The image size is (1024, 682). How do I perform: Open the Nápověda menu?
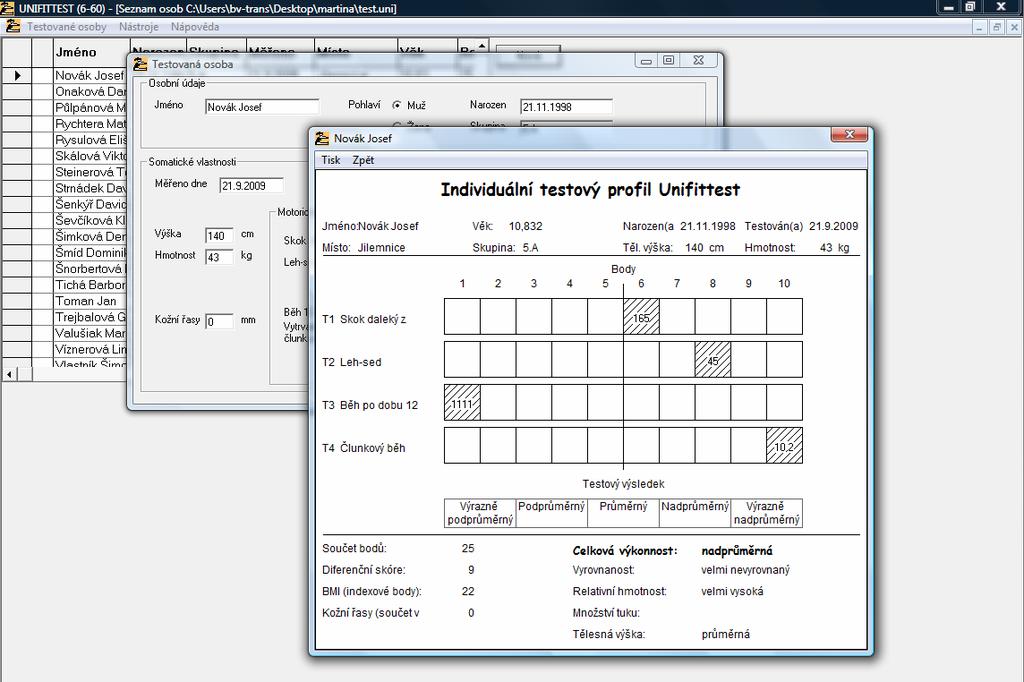(195, 27)
